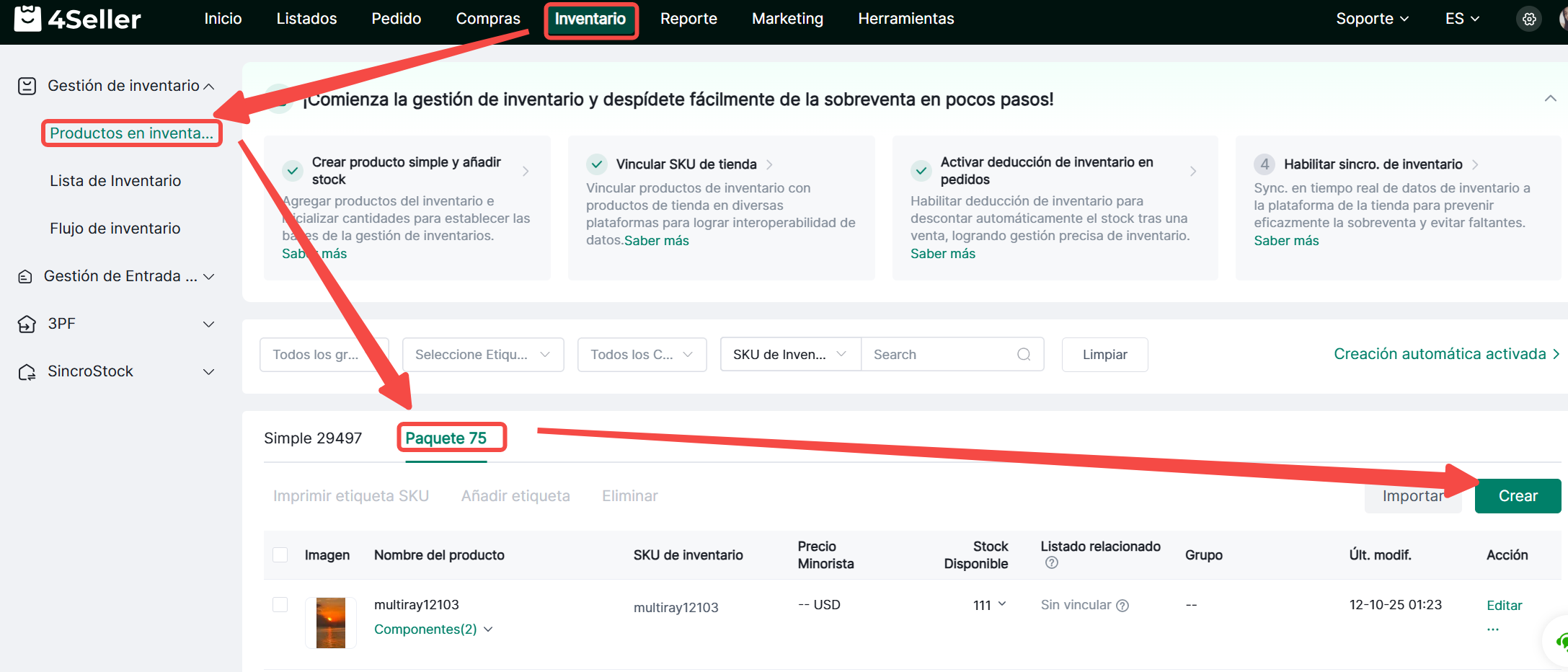Click the 3PF warehouse icon
This screenshot has height=672, width=1568.
(x=27, y=324)
